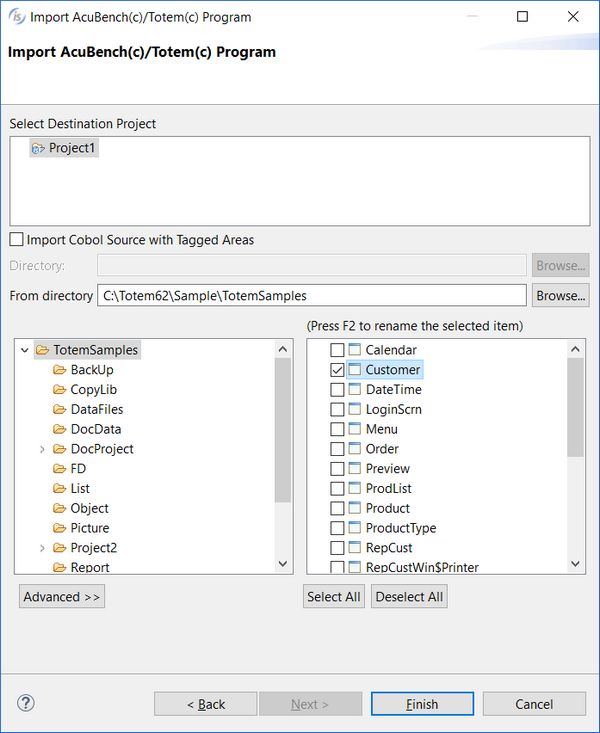This screenshot has height=733, width=600.
Task: Check the ProductType checkbox
Action: [x=337, y=528]
